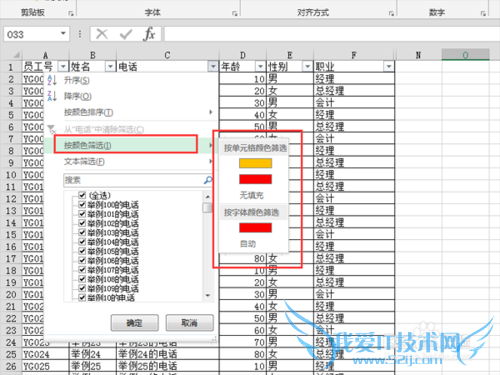Toggle the 全选 select-all checkbox
The height and width of the screenshot is (375, 500).
point(82,195)
